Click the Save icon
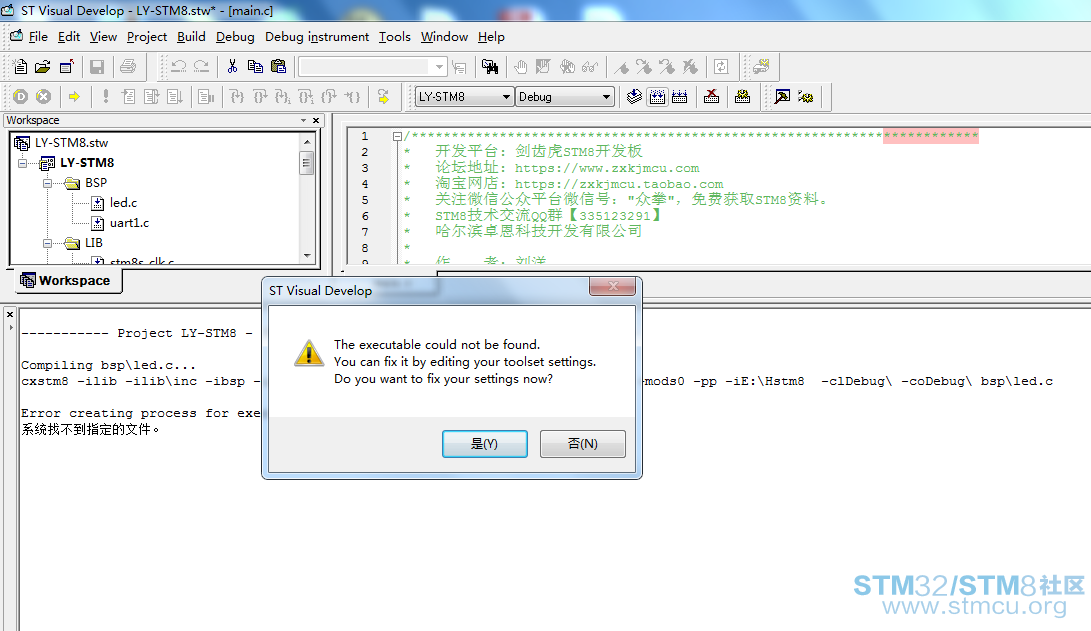The width and height of the screenshot is (1091, 631). (97, 67)
